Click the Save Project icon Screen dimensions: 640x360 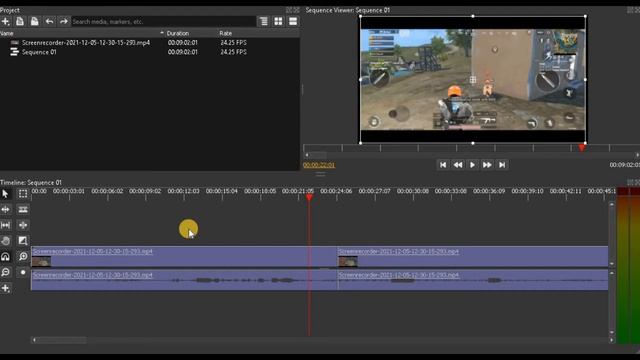click(34, 21)
